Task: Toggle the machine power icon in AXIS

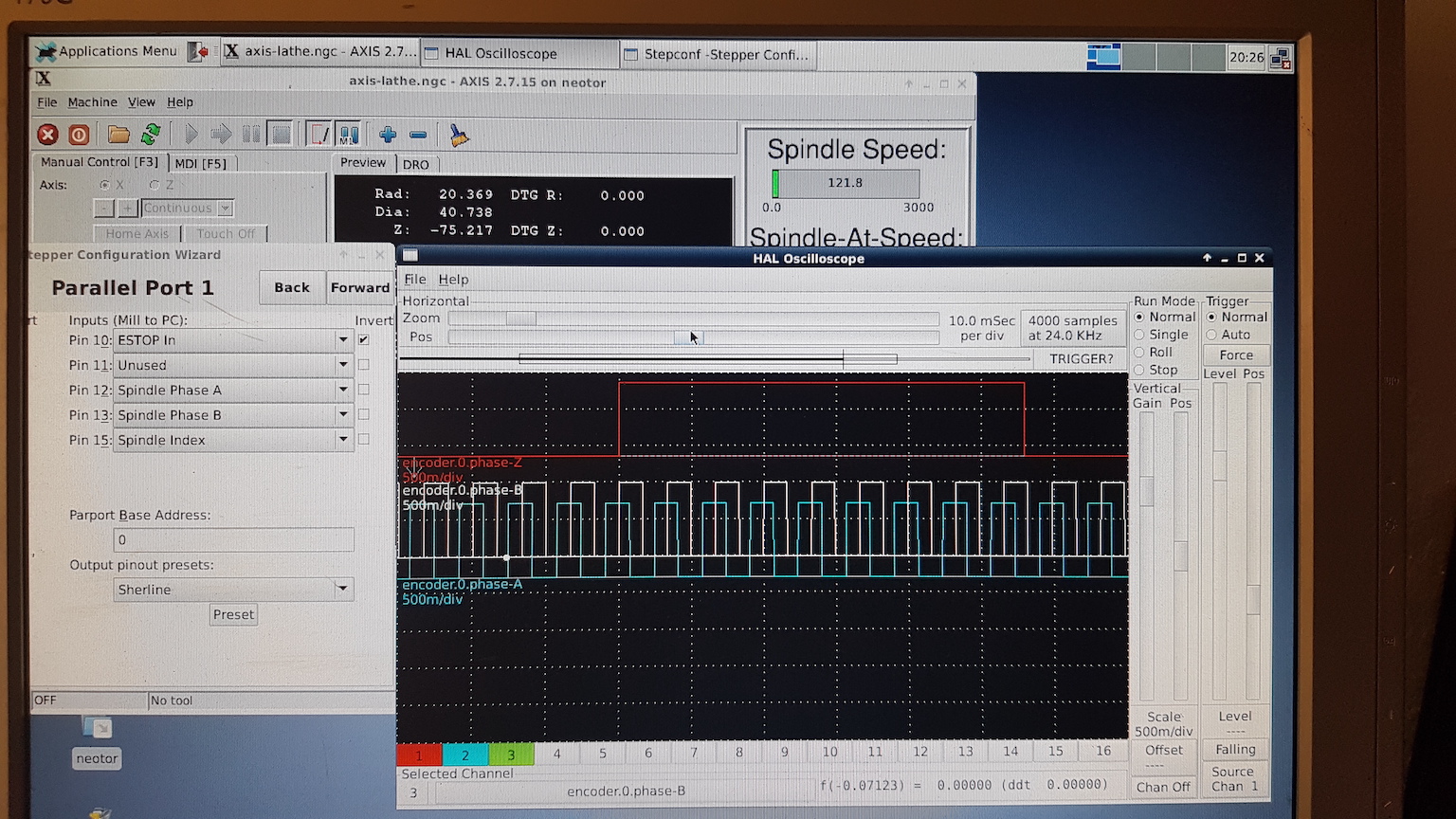Action: (79, 135)
